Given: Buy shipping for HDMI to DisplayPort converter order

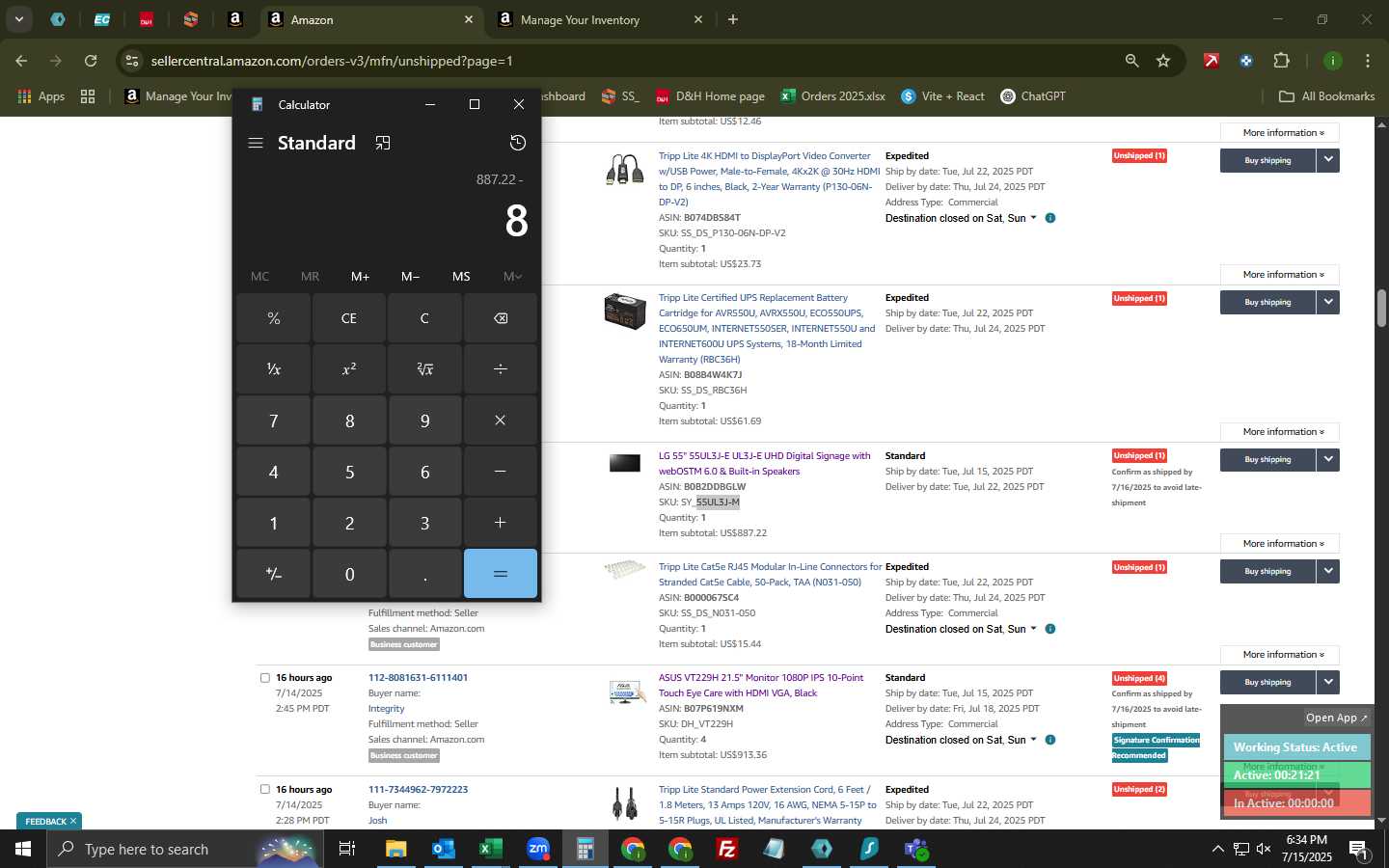Looking at the screenshot, I should click(x=1267, y=160).
